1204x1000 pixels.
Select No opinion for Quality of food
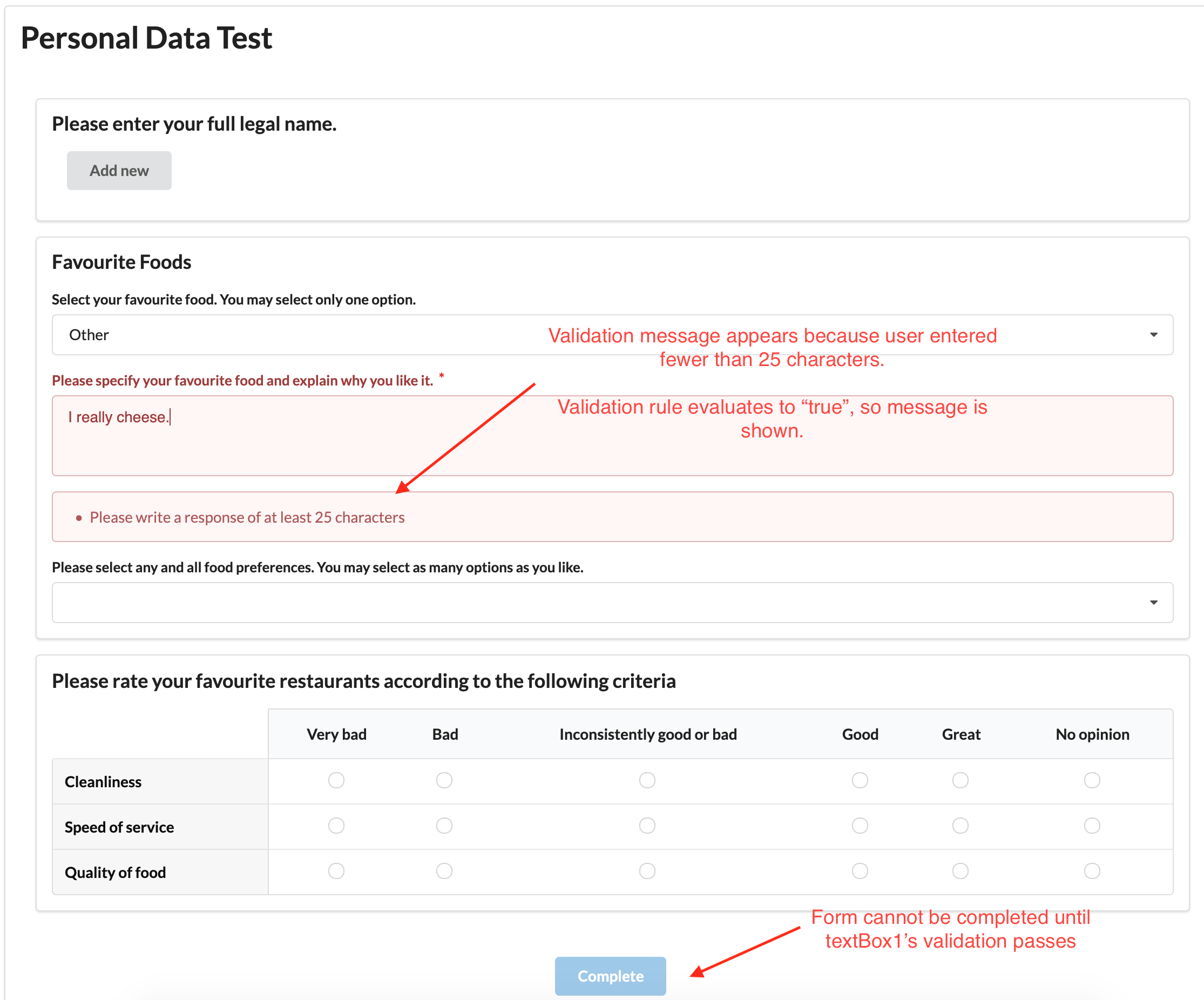click(1092, 870)
